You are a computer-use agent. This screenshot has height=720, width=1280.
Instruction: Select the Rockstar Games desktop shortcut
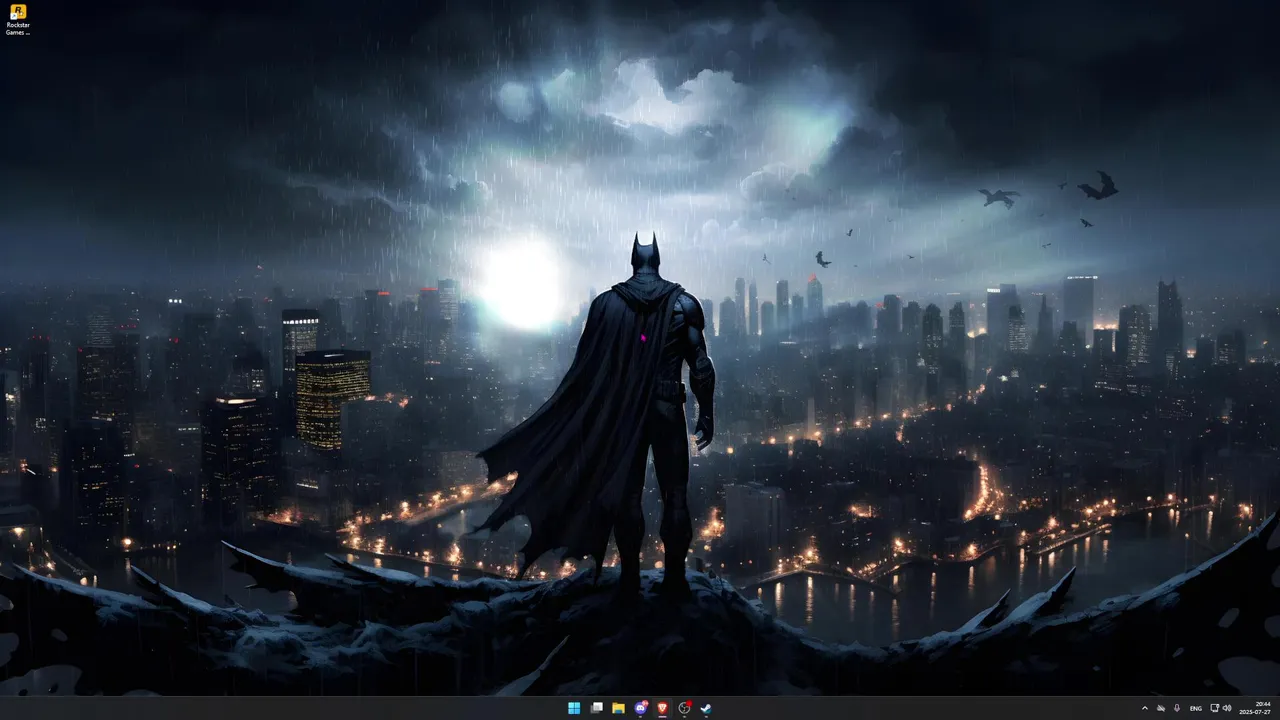(18, 20)
